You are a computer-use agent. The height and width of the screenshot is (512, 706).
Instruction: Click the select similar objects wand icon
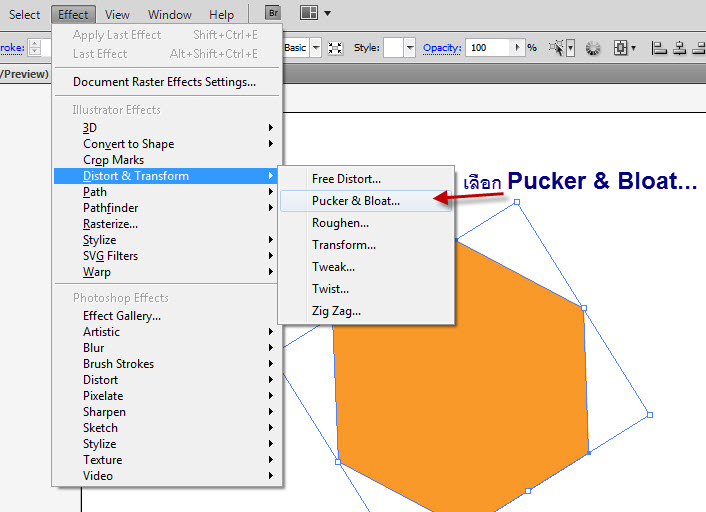click(558, 47)
